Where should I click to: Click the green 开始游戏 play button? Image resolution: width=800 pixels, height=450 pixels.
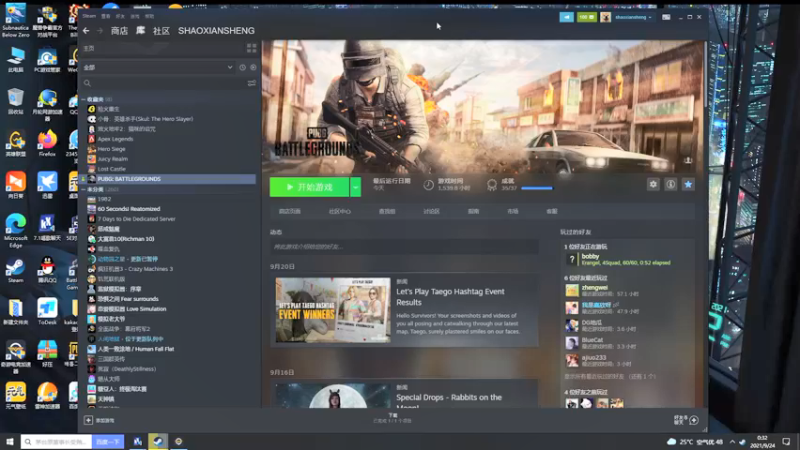pos(309,187)
